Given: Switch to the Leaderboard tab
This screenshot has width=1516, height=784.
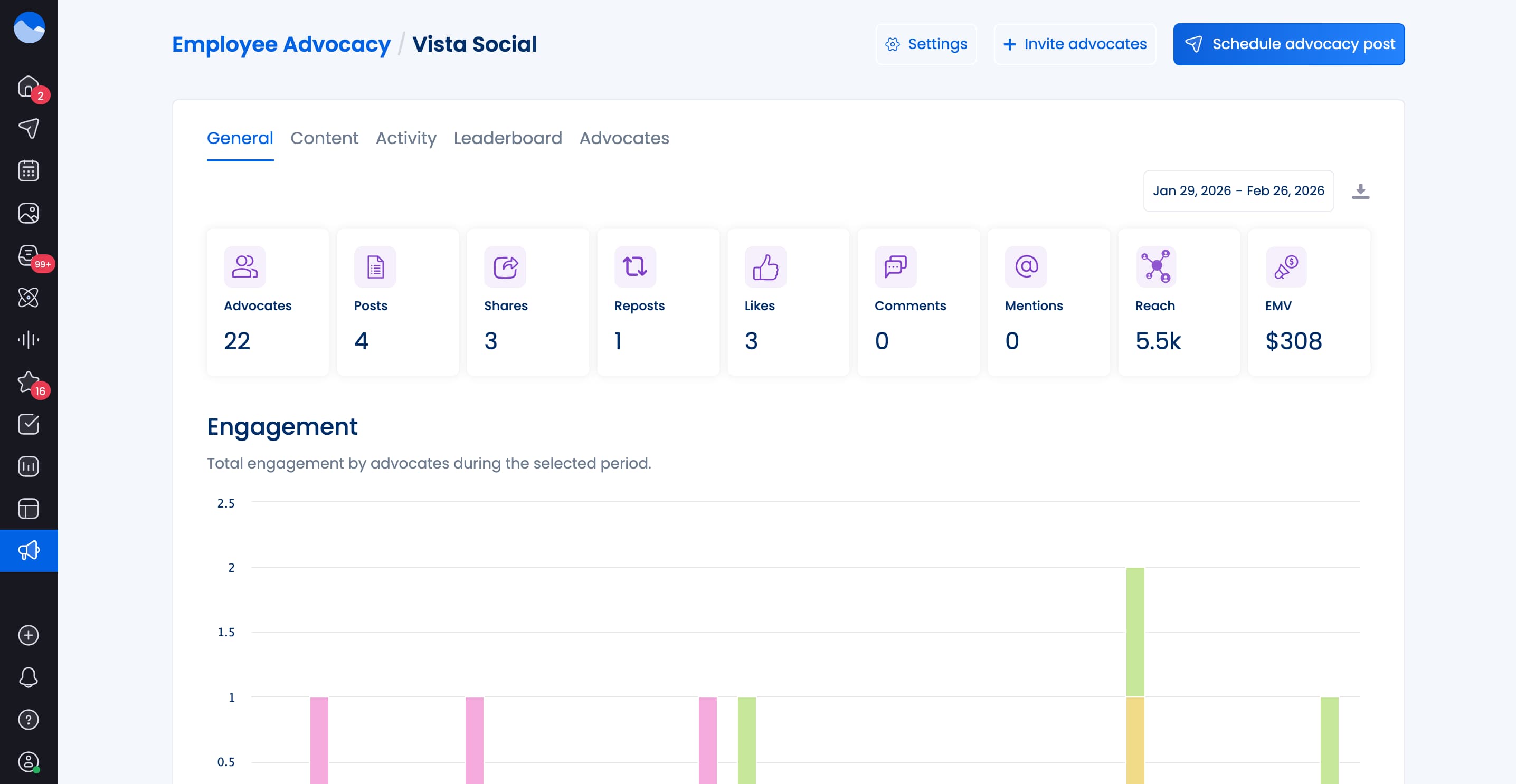Looking at the screenshot, I should (508, 138).
